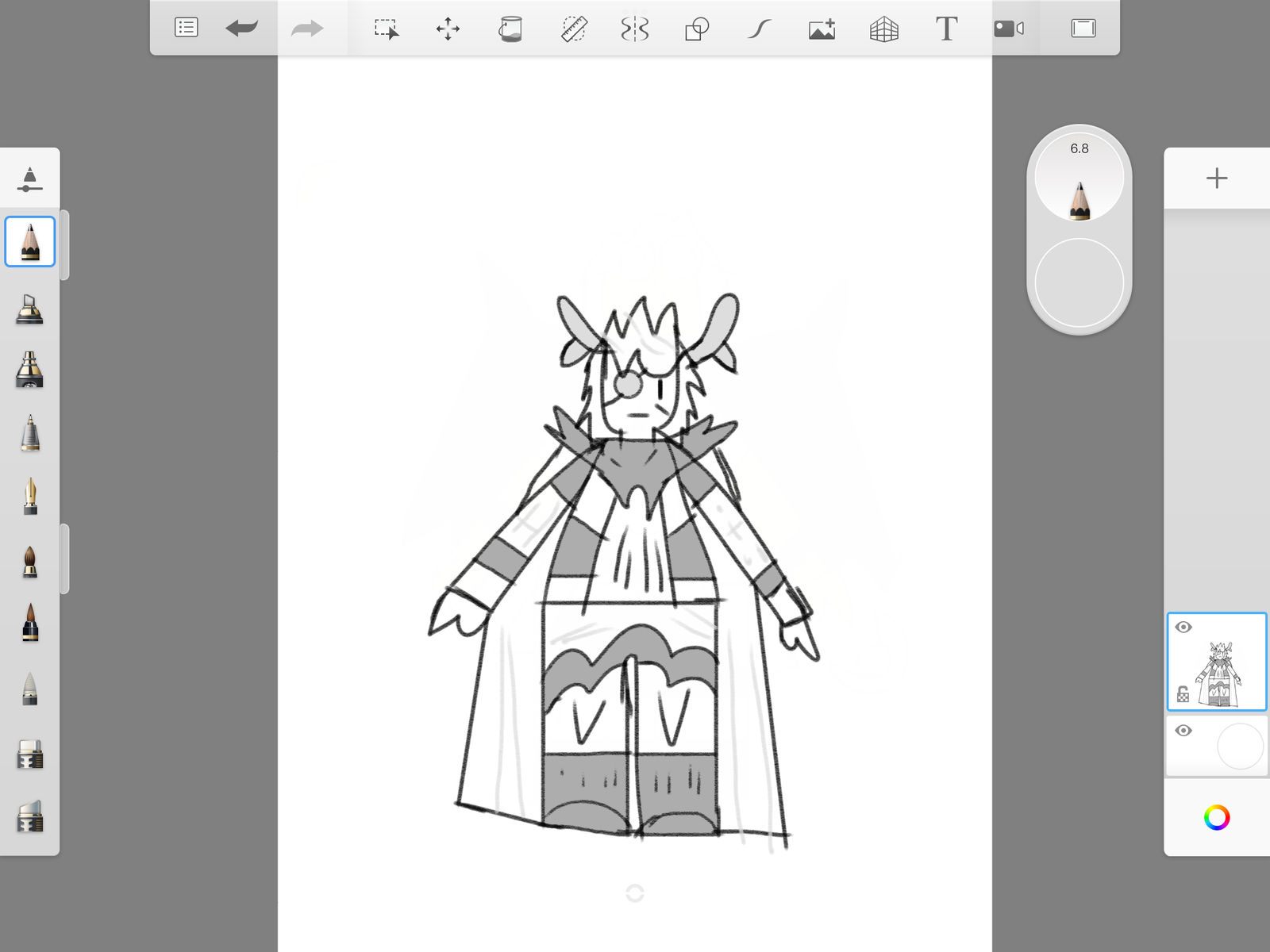
Task: Select the fountain Ink pen brush
Action: pyautogui.click(x=30, y=497)
